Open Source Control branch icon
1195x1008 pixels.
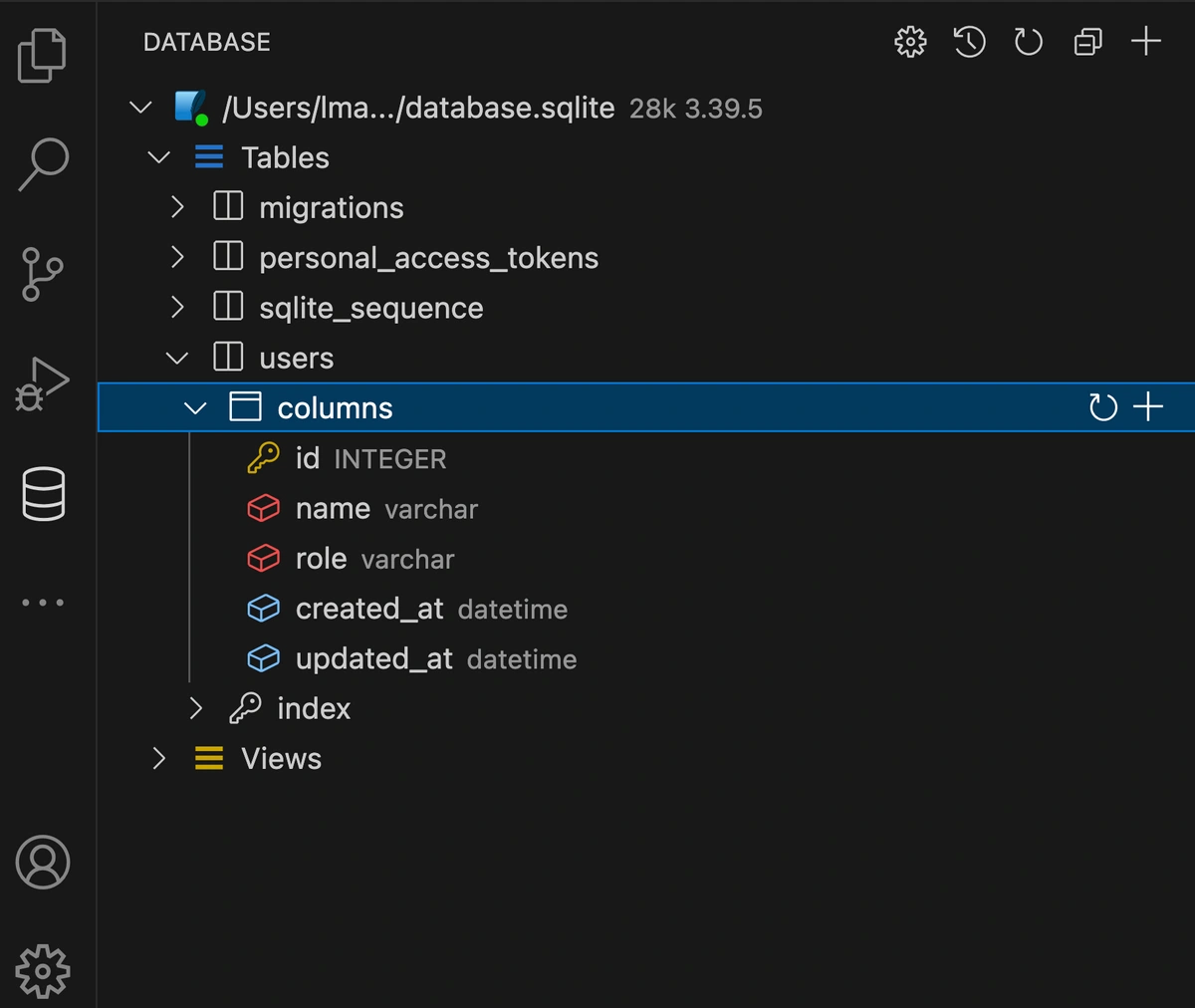(x=42, y=274)
